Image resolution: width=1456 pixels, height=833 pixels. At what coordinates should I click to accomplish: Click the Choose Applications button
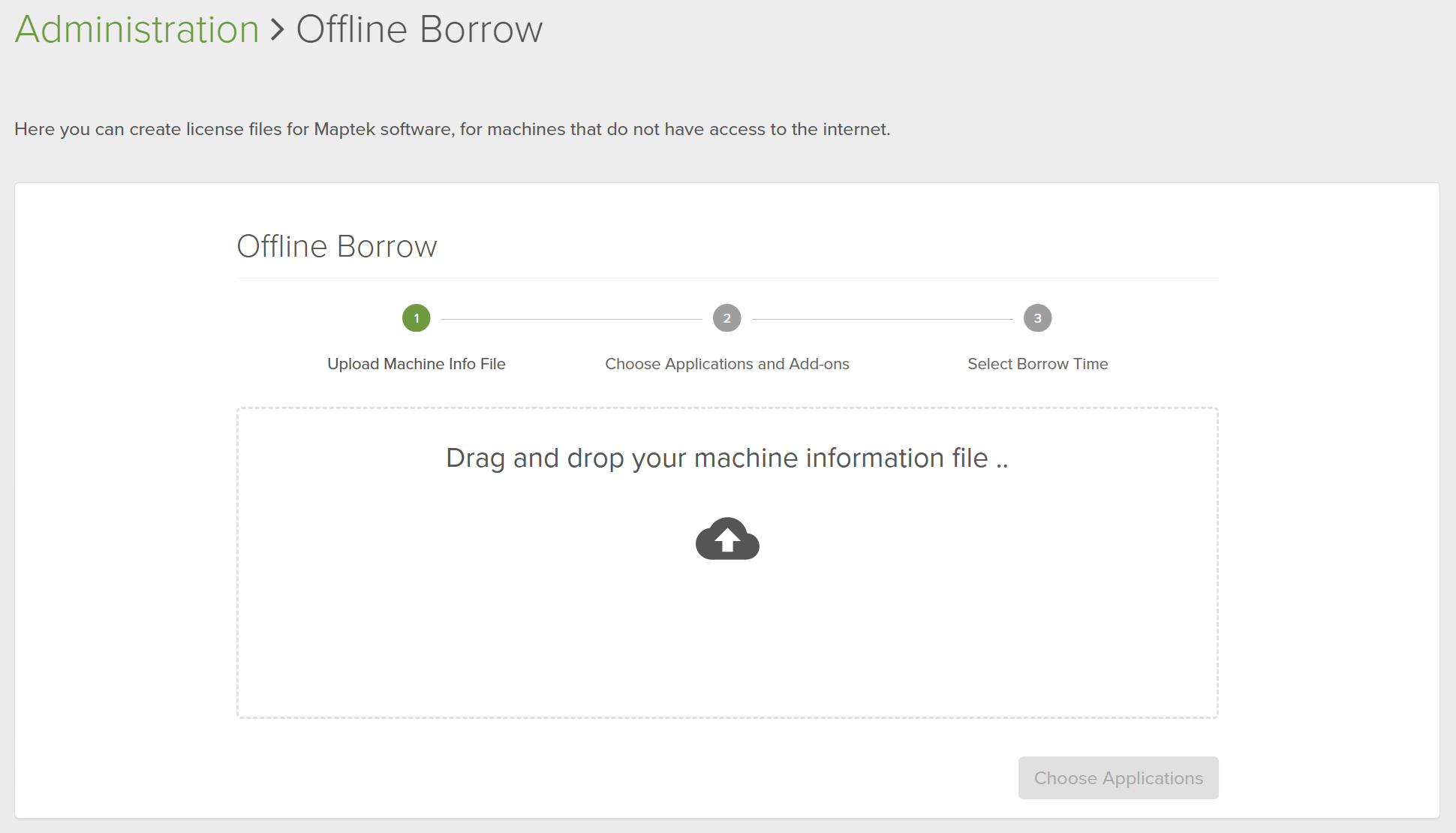click(1118, 778)
